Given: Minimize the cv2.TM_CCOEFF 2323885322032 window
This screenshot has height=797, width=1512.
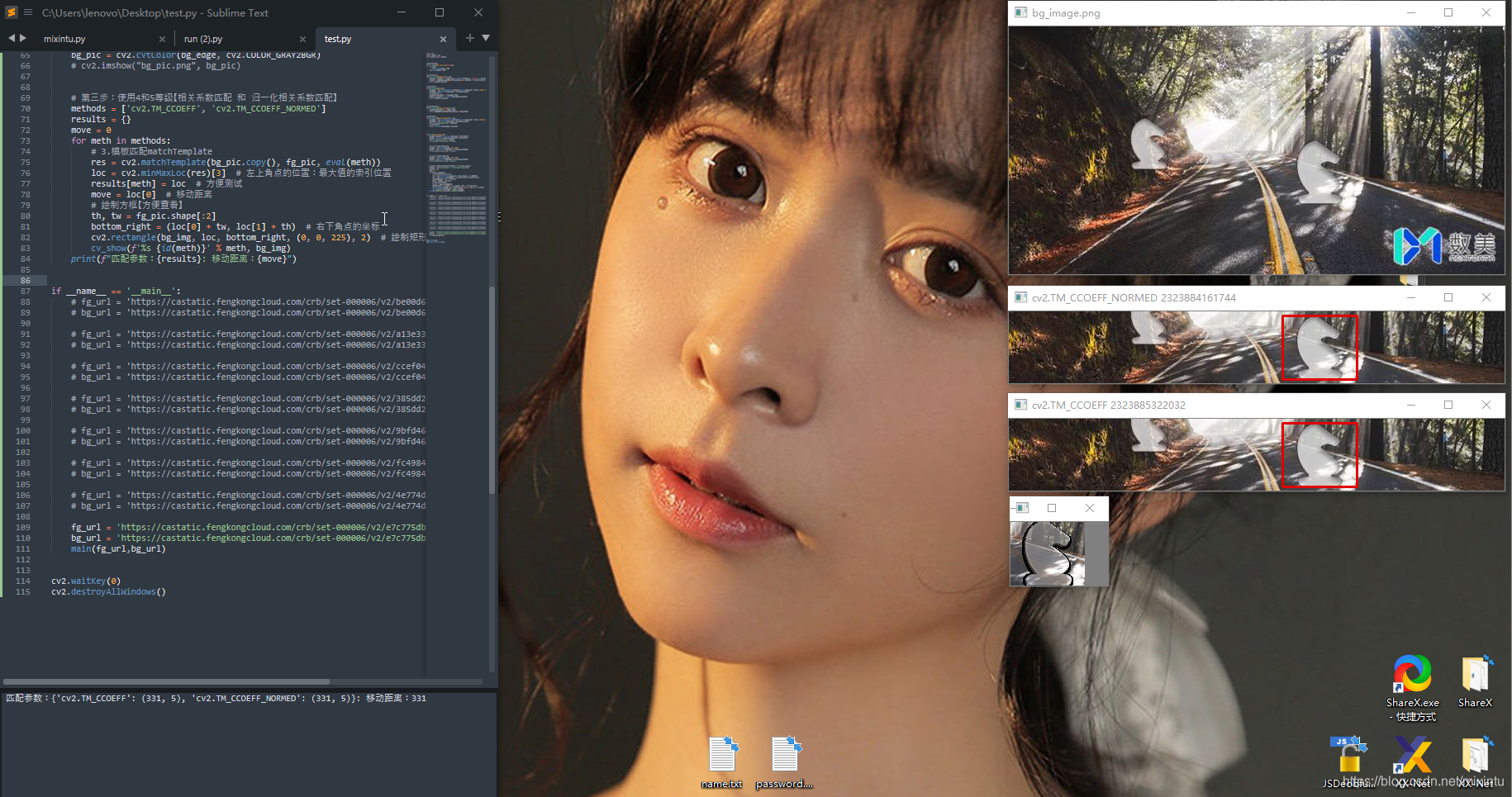Looking at the screenshot, I should pyautogui.click(x=1411, y=405).
